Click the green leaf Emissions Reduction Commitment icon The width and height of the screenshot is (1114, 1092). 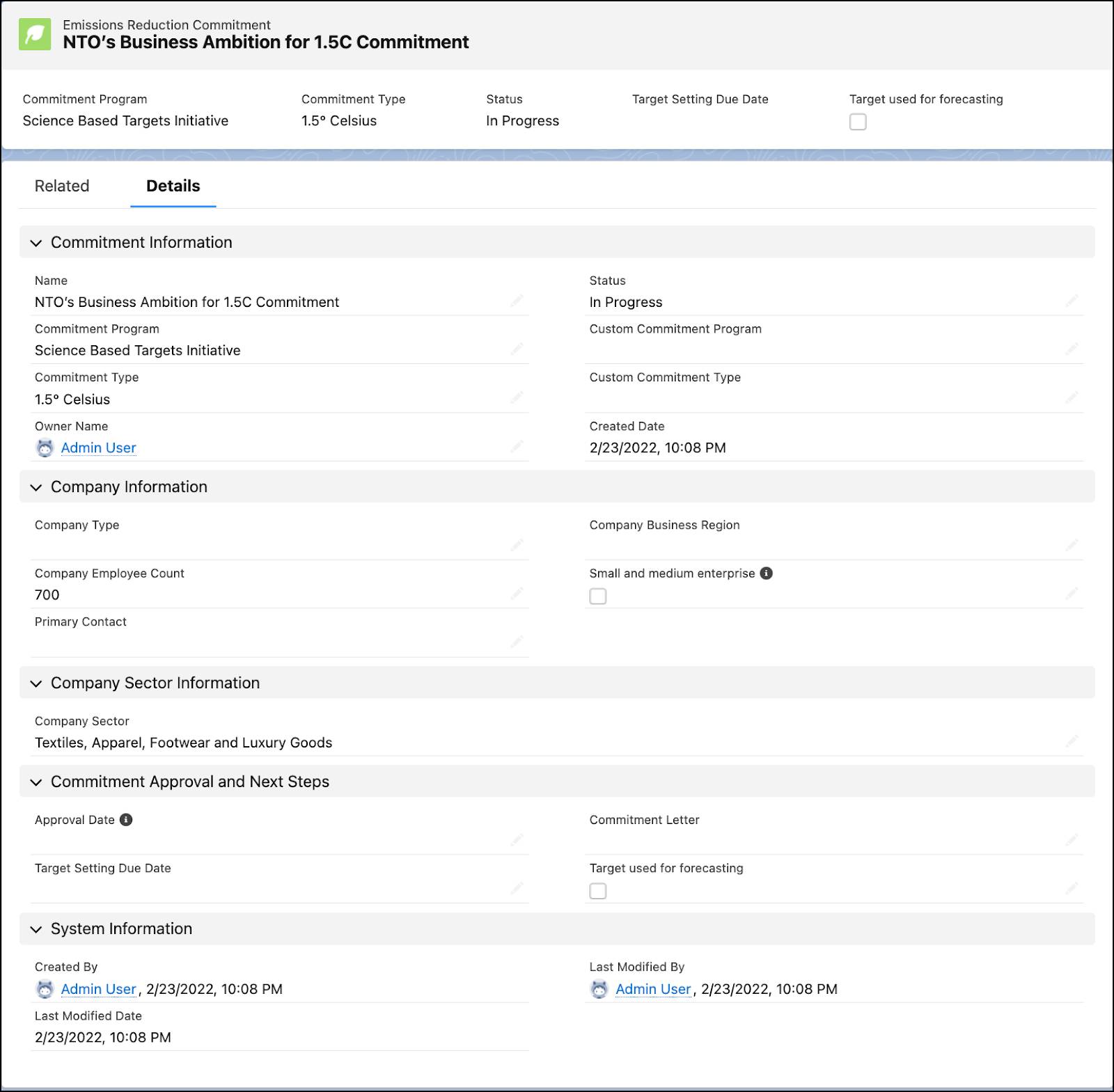[x=35, y=34]
